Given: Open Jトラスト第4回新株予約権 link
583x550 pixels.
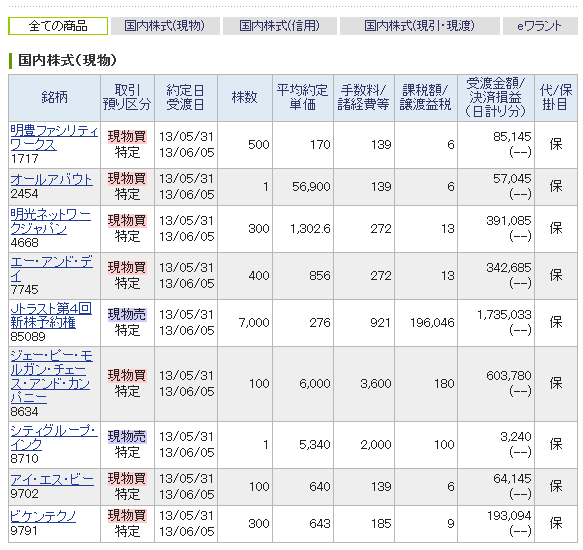Looking at the screenshot, I should 51,316.
